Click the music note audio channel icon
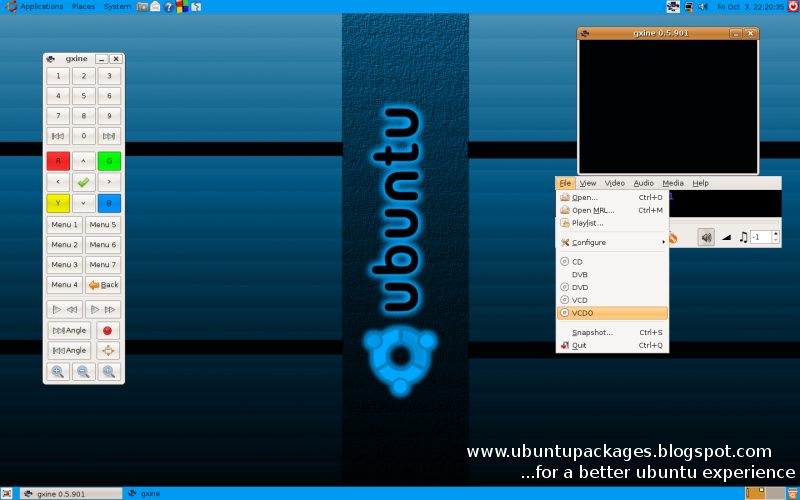Image resolution: width=800 pixels, height=500 pixels. 743,237
